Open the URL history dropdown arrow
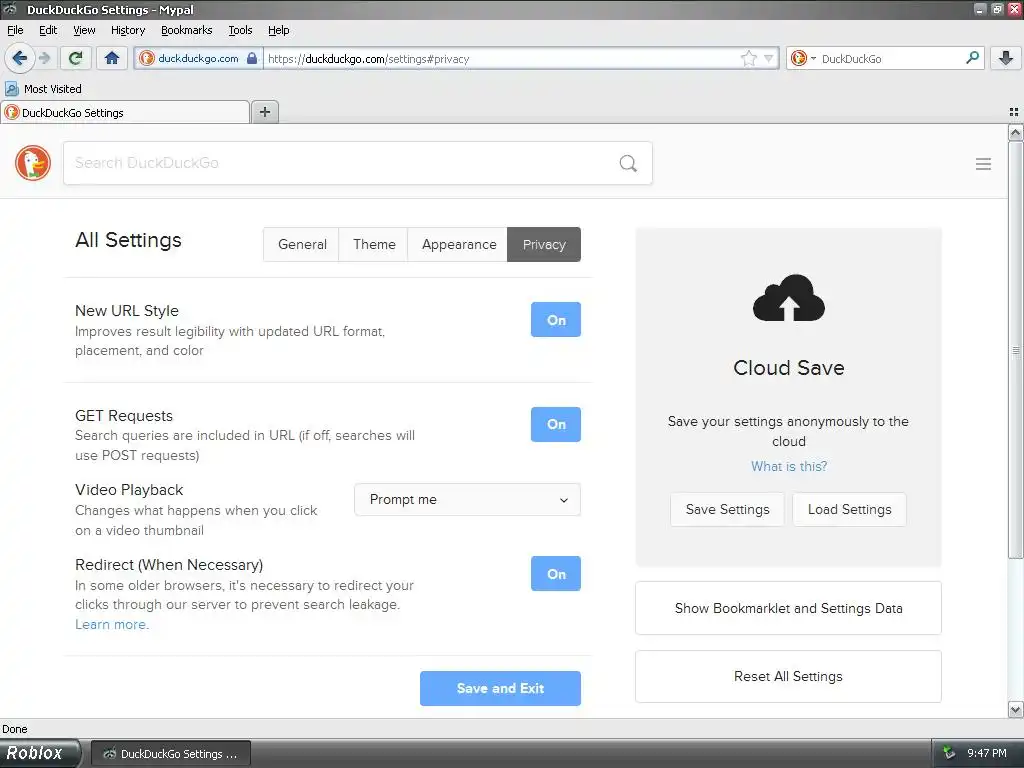The width and height of the screenshot is (1024, 768). tap(769, 59)
